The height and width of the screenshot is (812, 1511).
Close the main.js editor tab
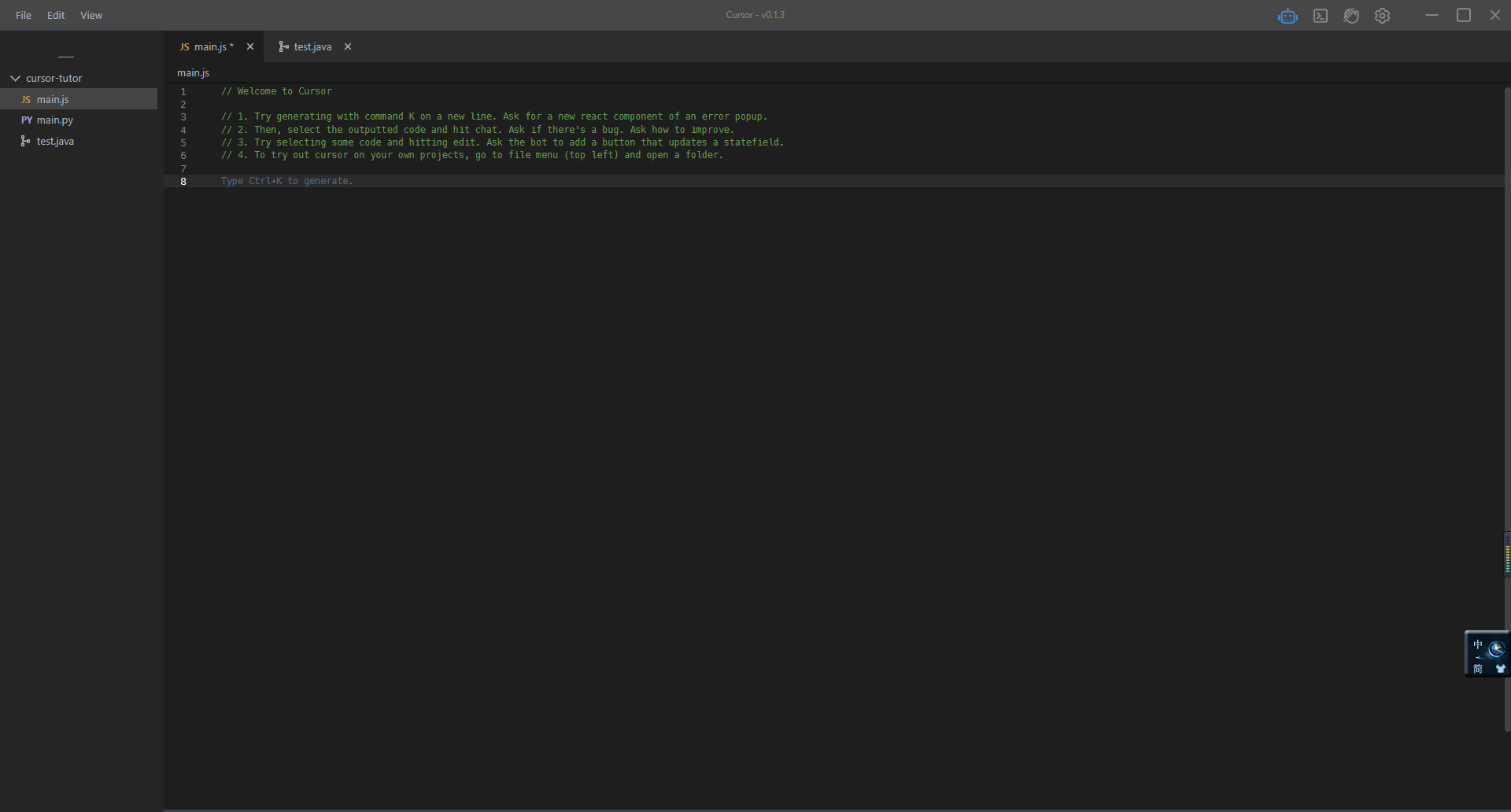pyautogui.click(x=250, y=47)
